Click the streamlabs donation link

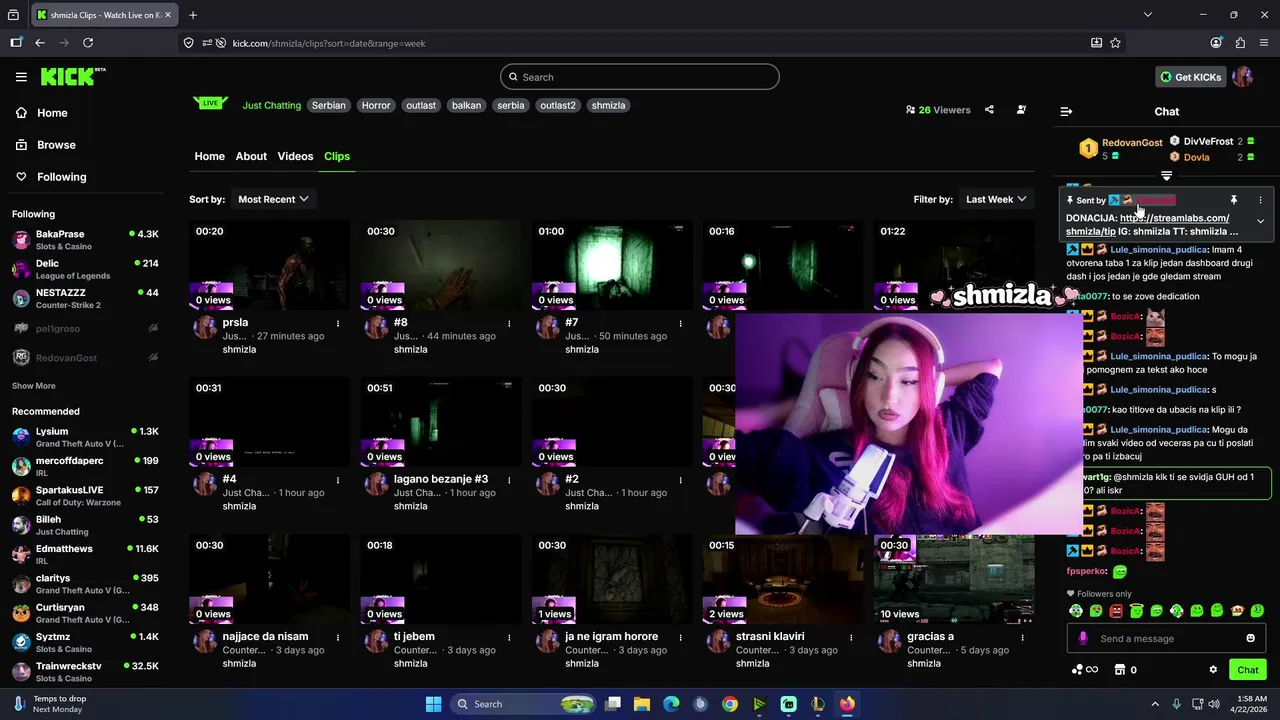click(x=1148, y=224)
